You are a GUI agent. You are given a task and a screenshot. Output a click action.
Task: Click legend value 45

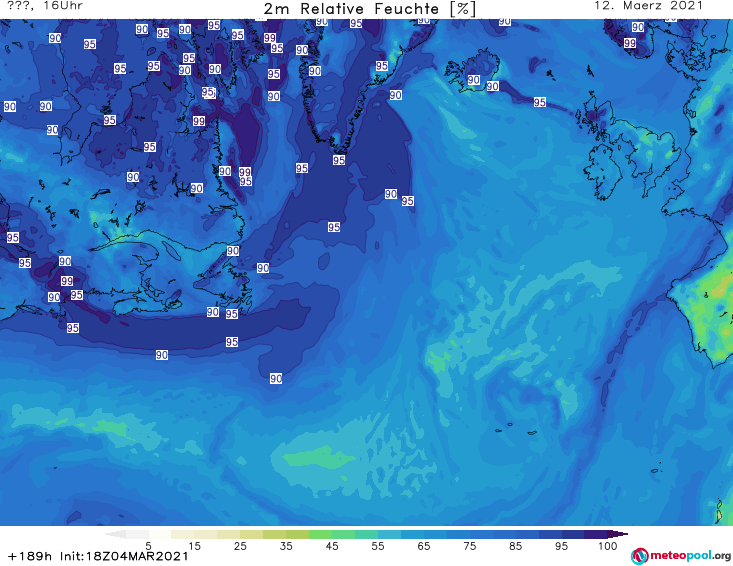click(x=332, y=546)
